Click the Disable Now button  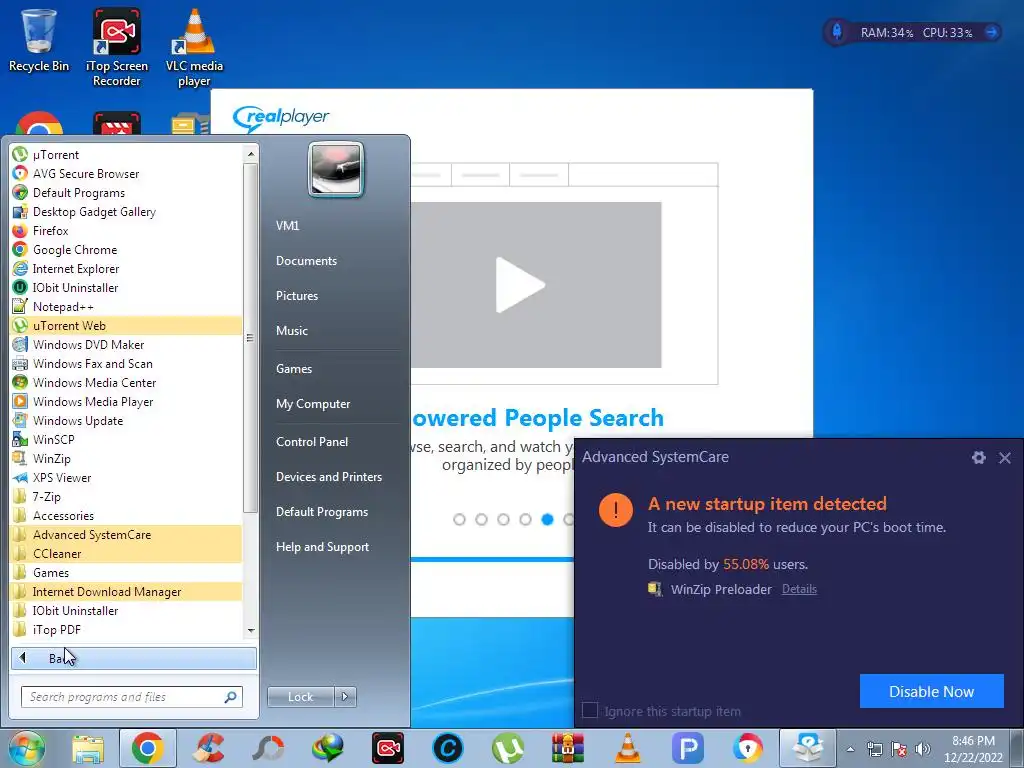click(x=931, y=691)
